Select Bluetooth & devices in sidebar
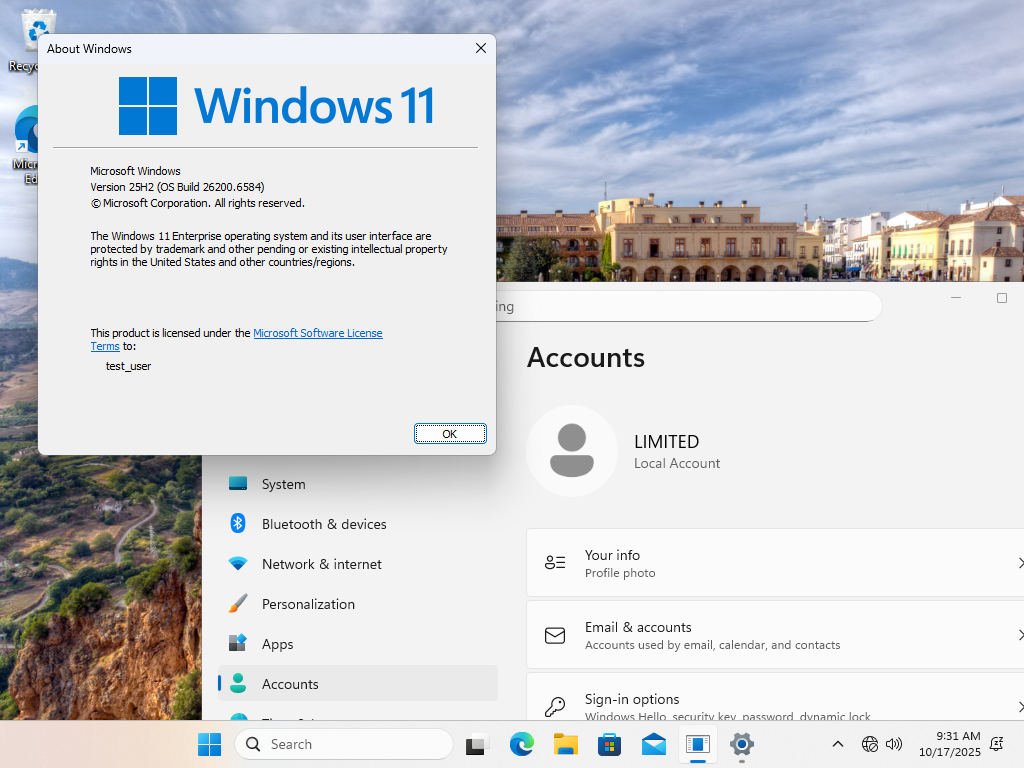 click(323, 524)
